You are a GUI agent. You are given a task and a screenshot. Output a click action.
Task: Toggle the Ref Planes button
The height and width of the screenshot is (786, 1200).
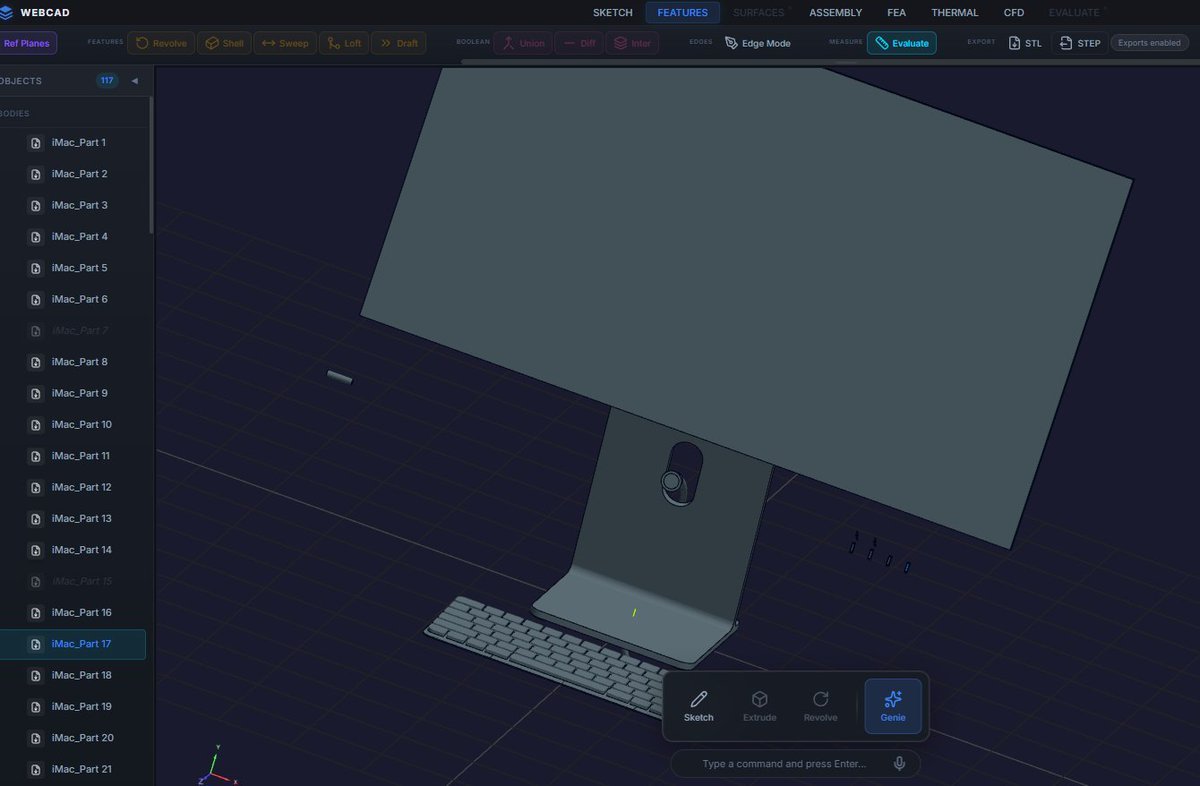coord(28,44)
